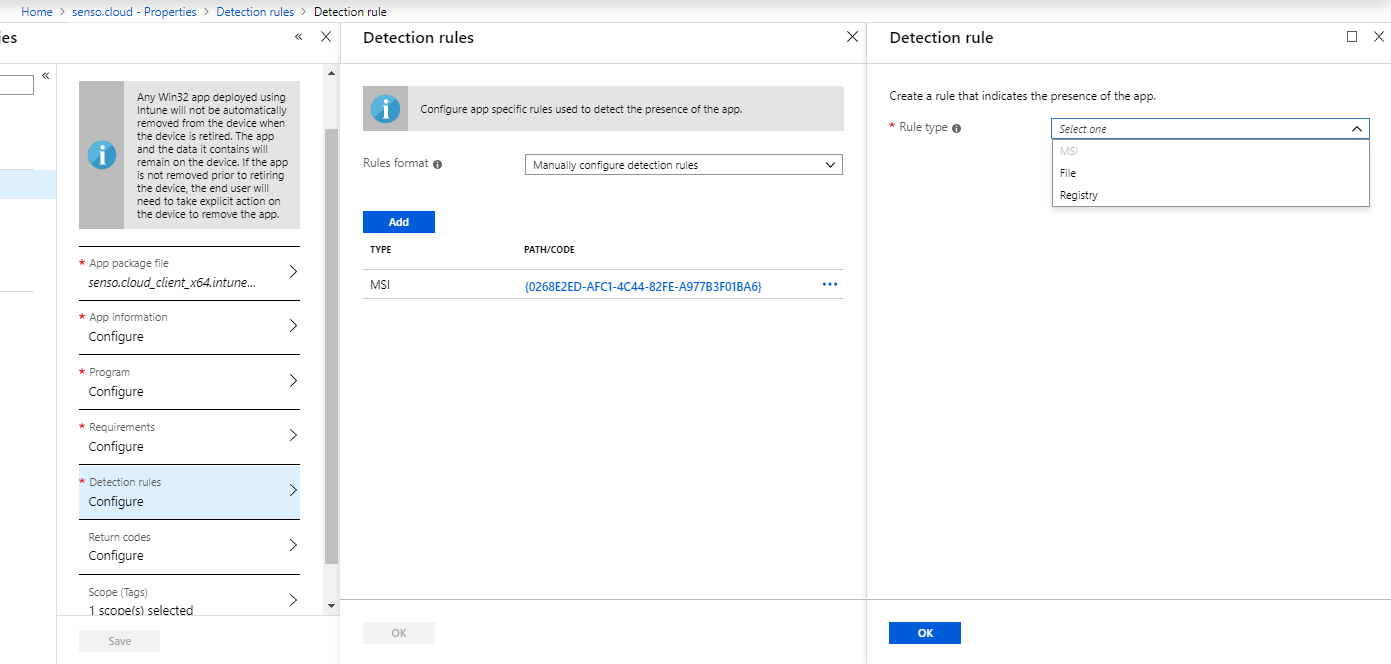Click OK in the Detection rule blade
Screen dimensions: 1391x664
coord(924,633)
